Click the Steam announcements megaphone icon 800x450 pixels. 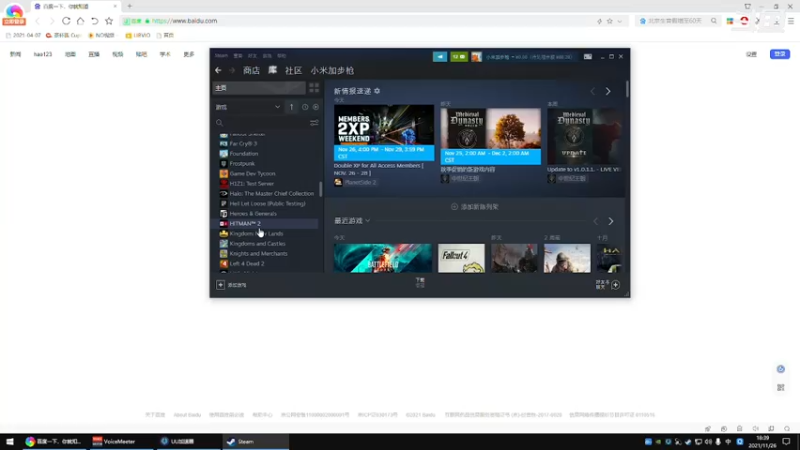[440, 57]
